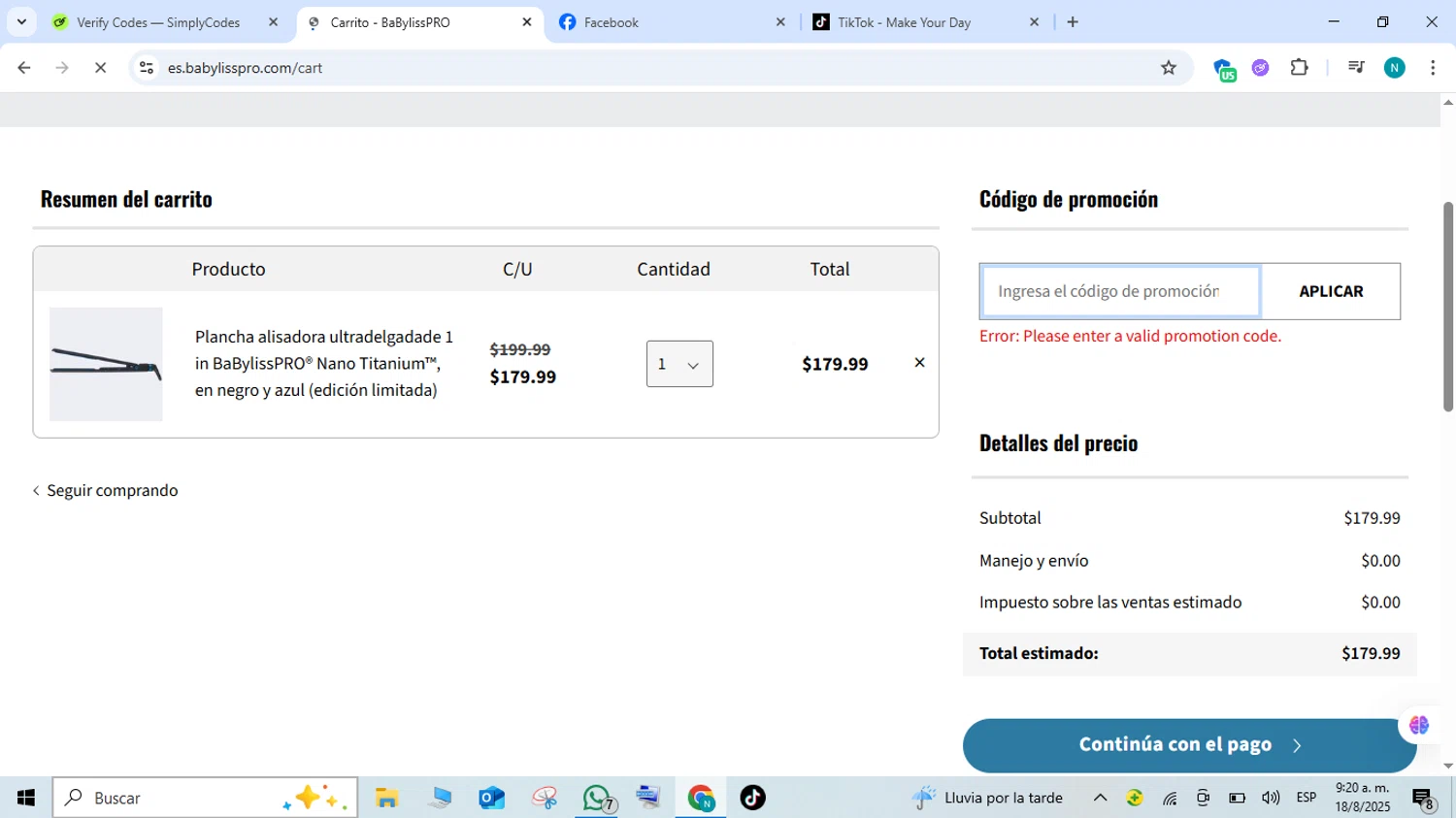Click the Manejo y envío row label
The height and width of the screenshot is (818, 1456).
coord(1034,561)
